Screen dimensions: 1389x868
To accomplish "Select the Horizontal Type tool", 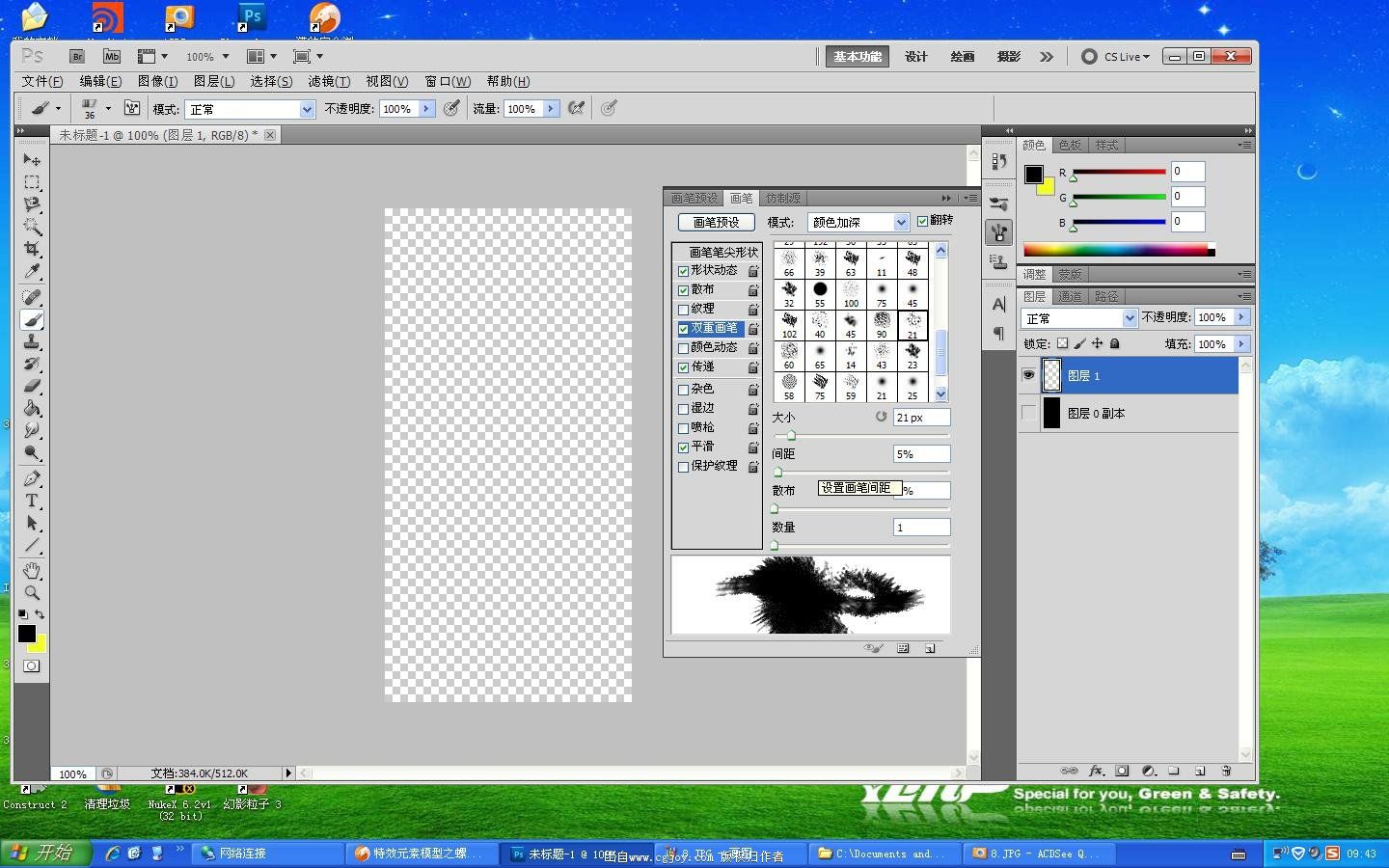I will pyautogui.click(x=32, y=501).
